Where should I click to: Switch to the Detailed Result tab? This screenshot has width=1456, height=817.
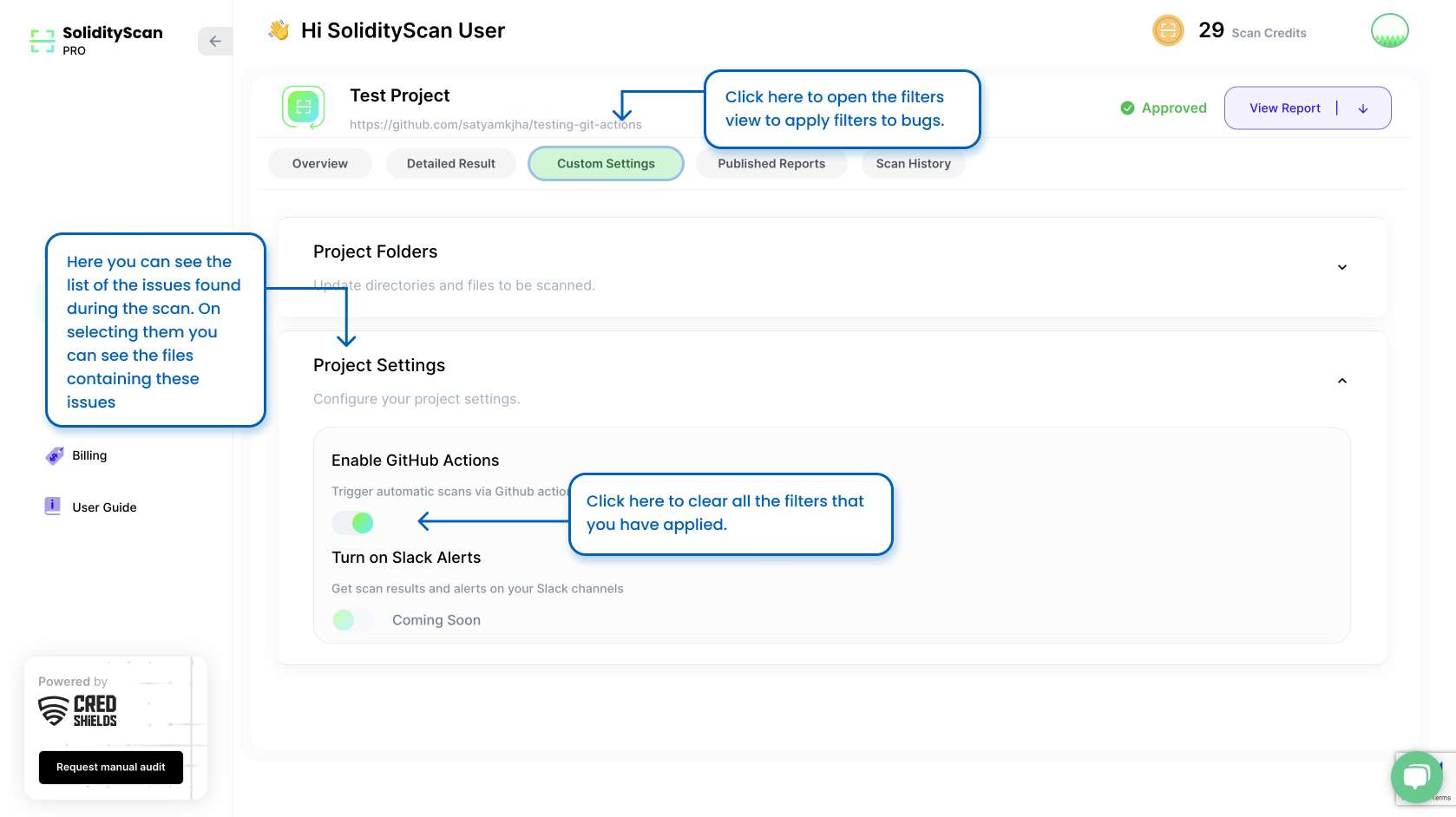pyautogui.click(x=450, y=164)
